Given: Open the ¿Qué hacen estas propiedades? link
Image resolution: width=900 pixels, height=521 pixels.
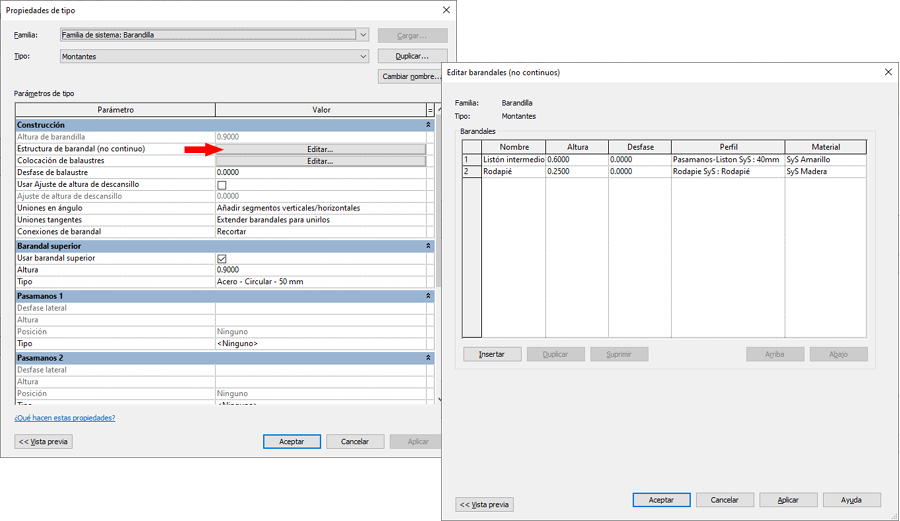Looking at the screenshot, I should [65, 418].
